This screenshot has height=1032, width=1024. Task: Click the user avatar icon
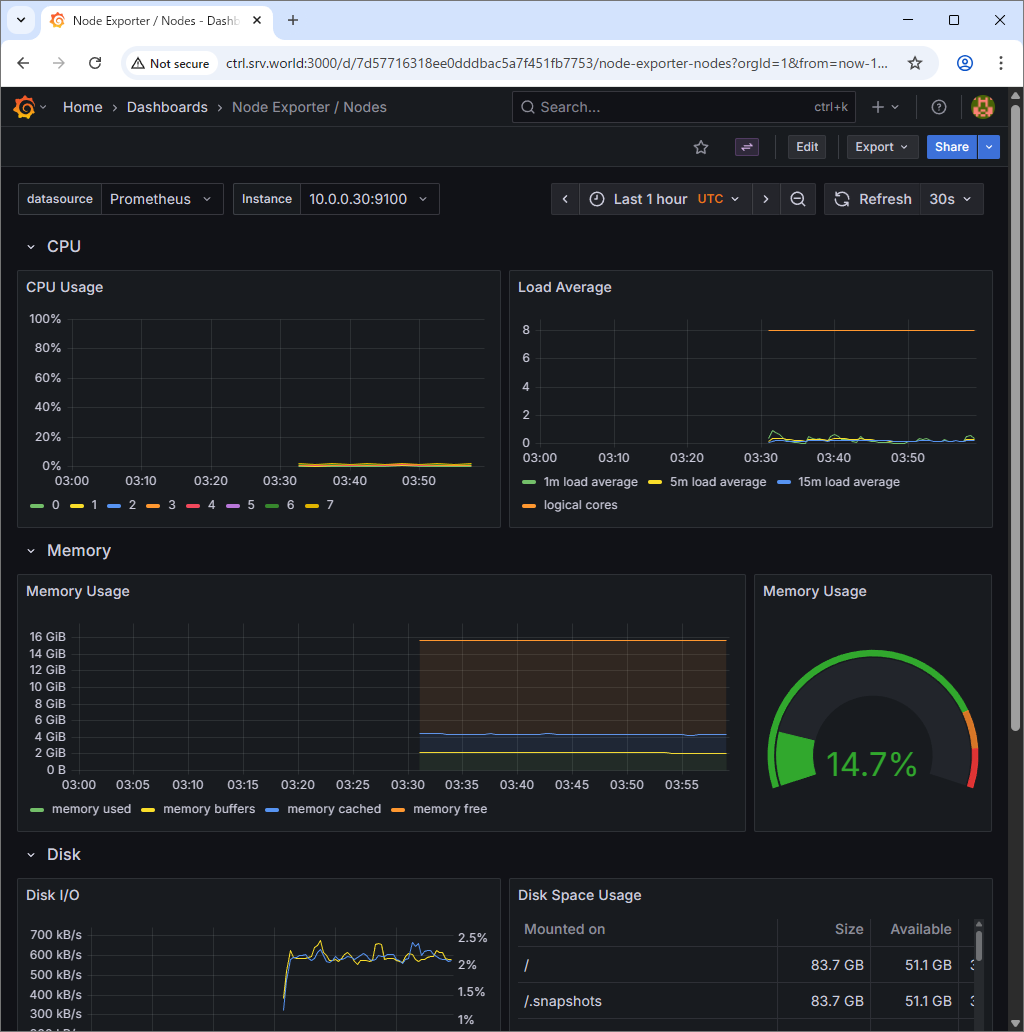coord(983,107)
